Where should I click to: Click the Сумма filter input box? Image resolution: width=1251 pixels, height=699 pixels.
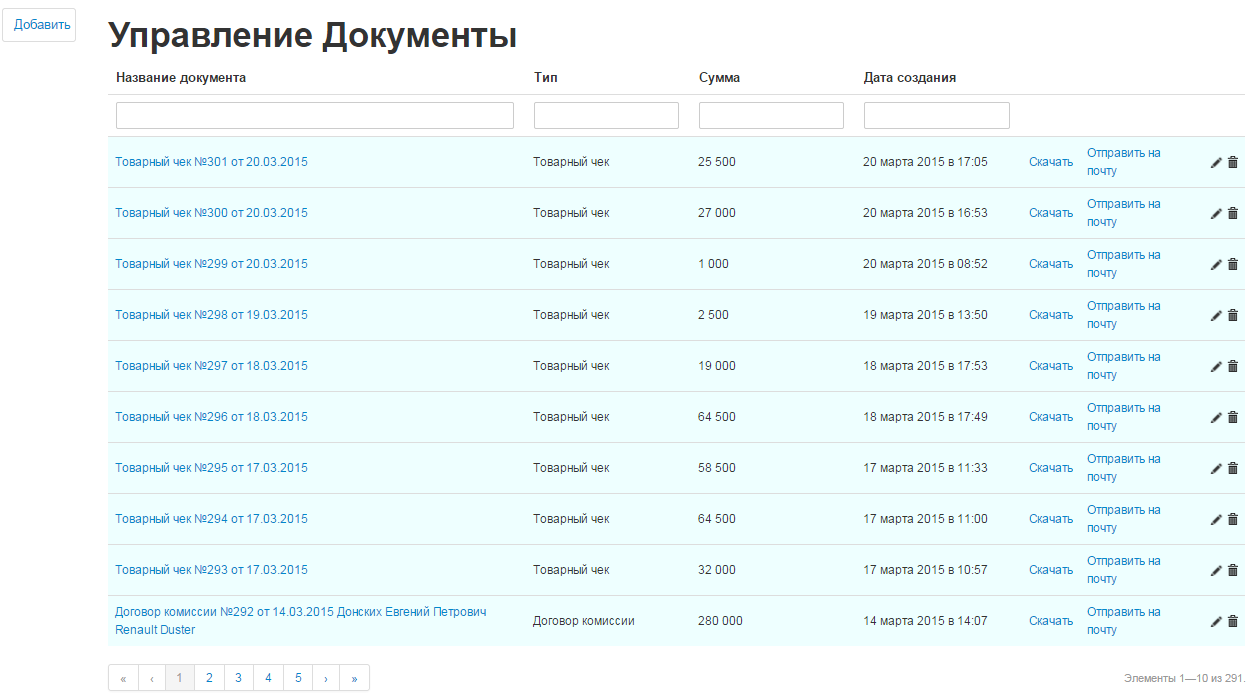[x=771, y=115]
